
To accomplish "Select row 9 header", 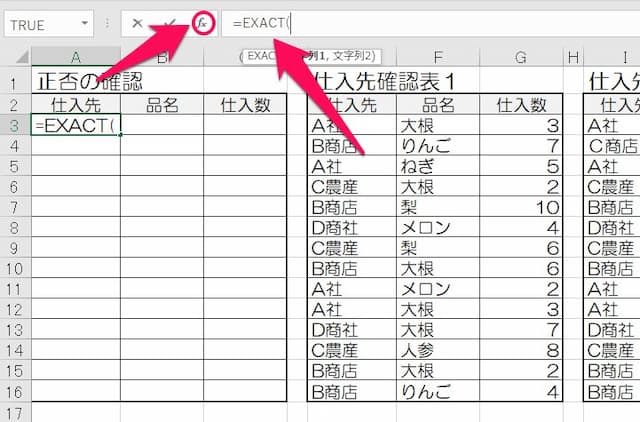I will (x=15, y=247).
